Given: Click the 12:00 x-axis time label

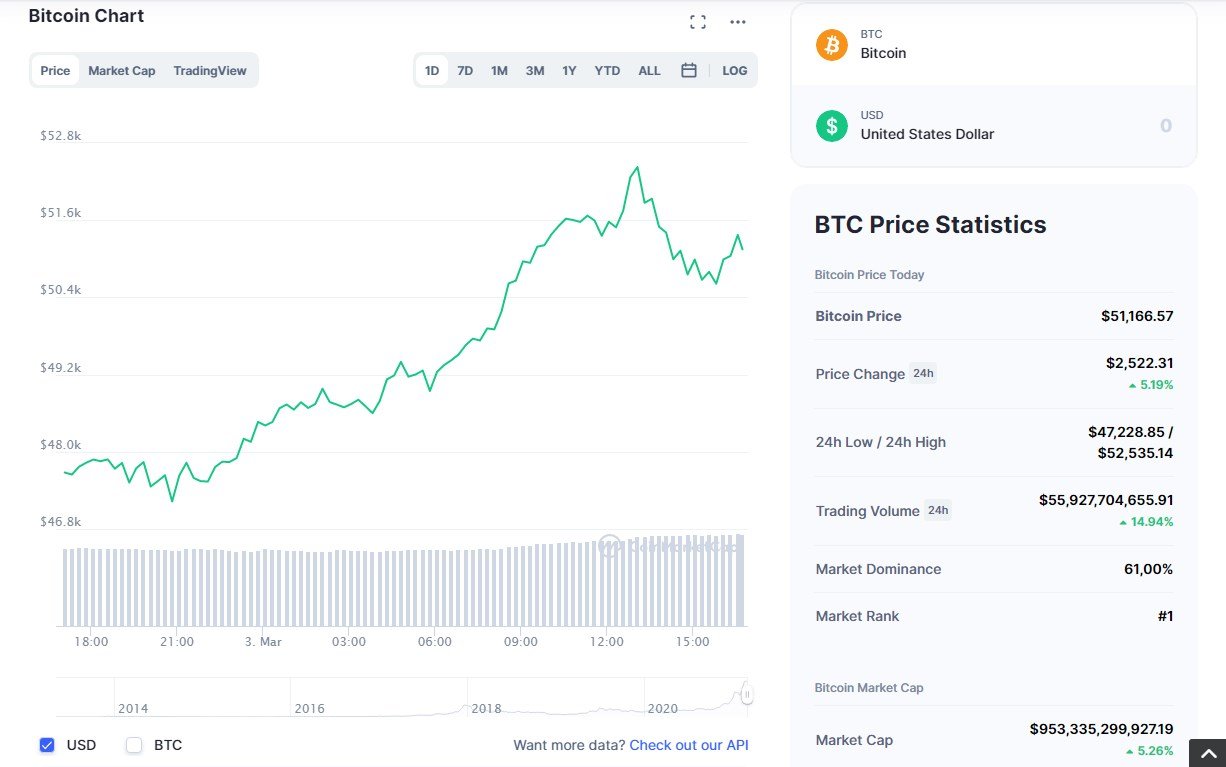Looking at the screenshot, I should coord(607,642).
